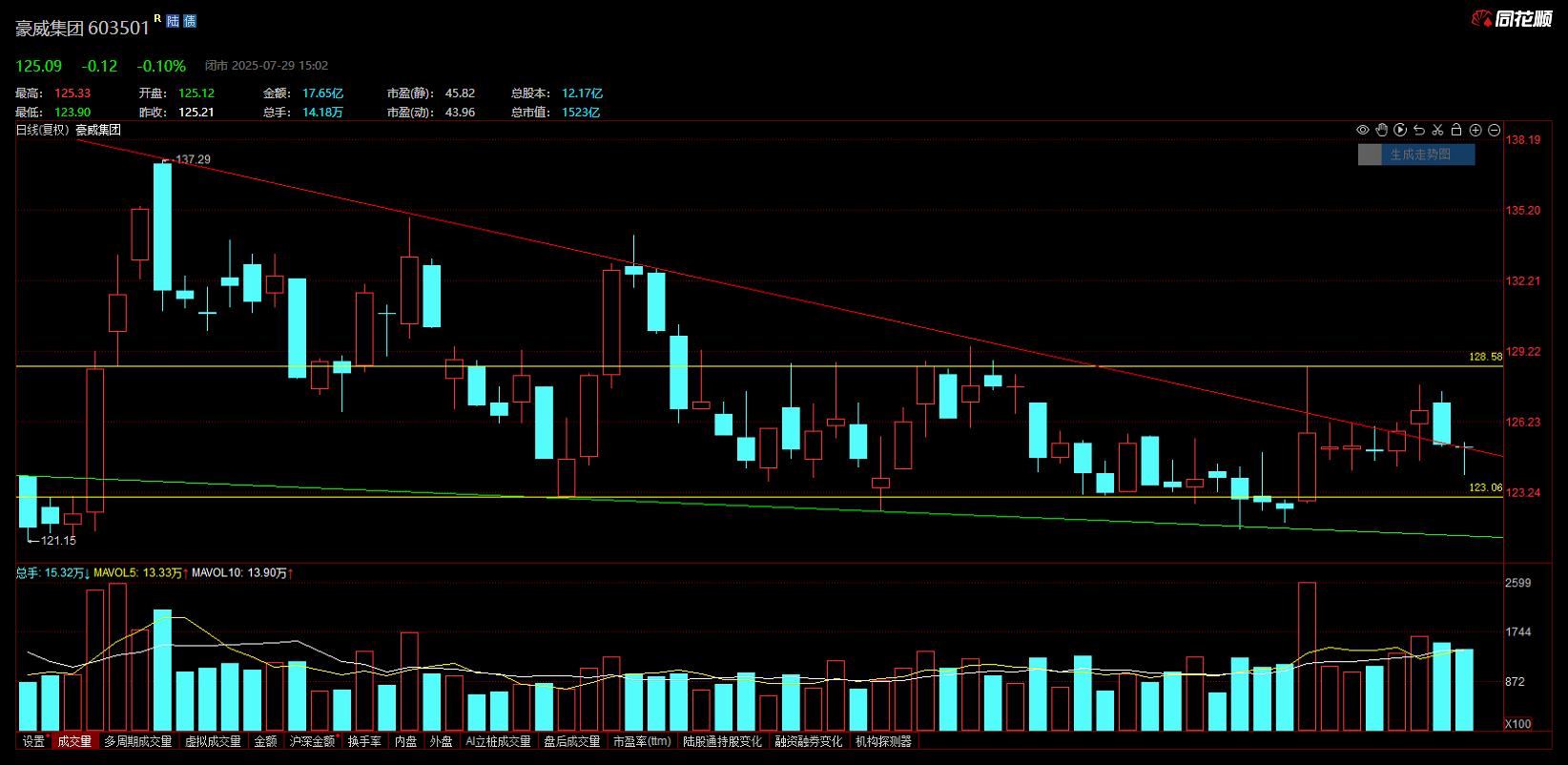This screenshot has width=1568, height=765.
Task: Click the R badge next to stock code
Action: pyautogui.click(x=157, y=18)
